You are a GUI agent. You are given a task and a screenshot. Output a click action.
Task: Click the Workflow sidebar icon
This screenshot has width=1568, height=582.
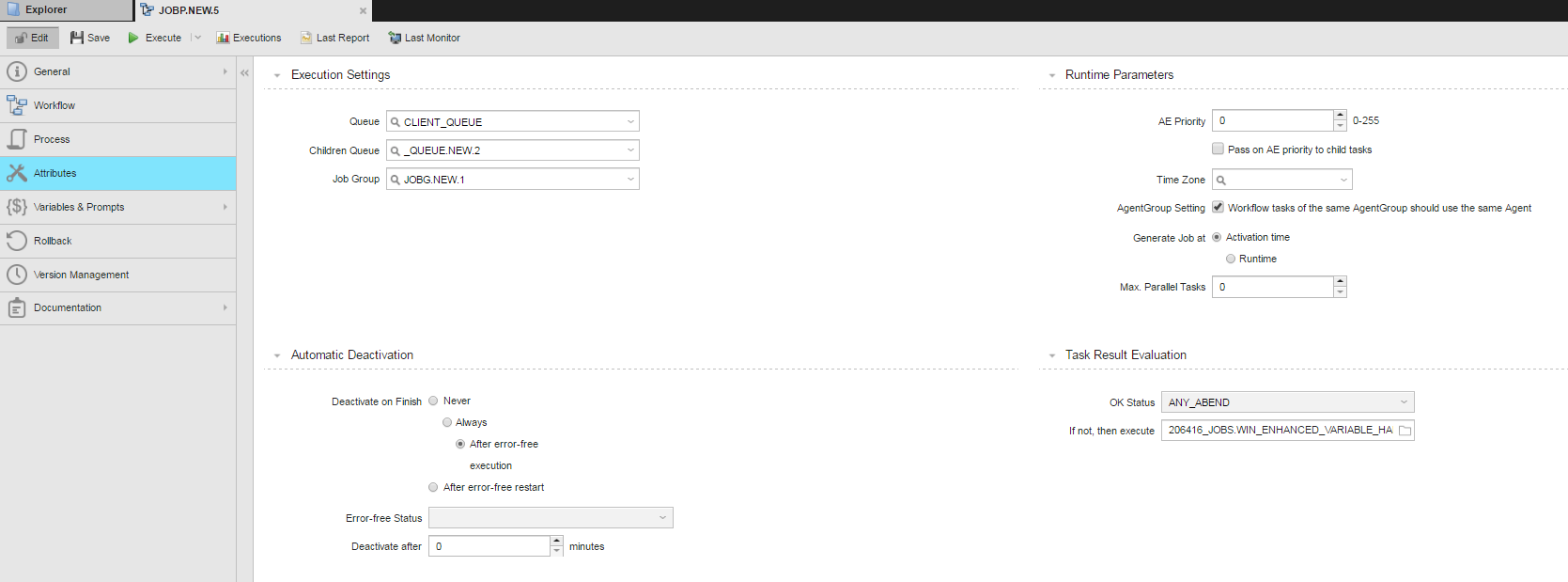pyautogui.click(x=17, y=105)
